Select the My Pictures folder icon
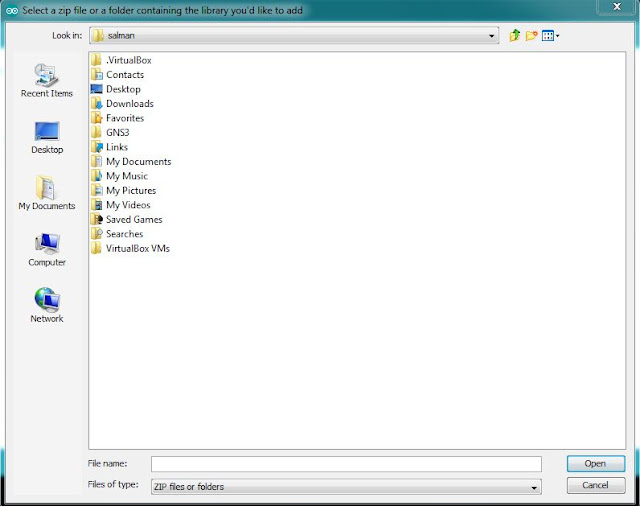This screenshot has width=640, height=506. [97, 190]
